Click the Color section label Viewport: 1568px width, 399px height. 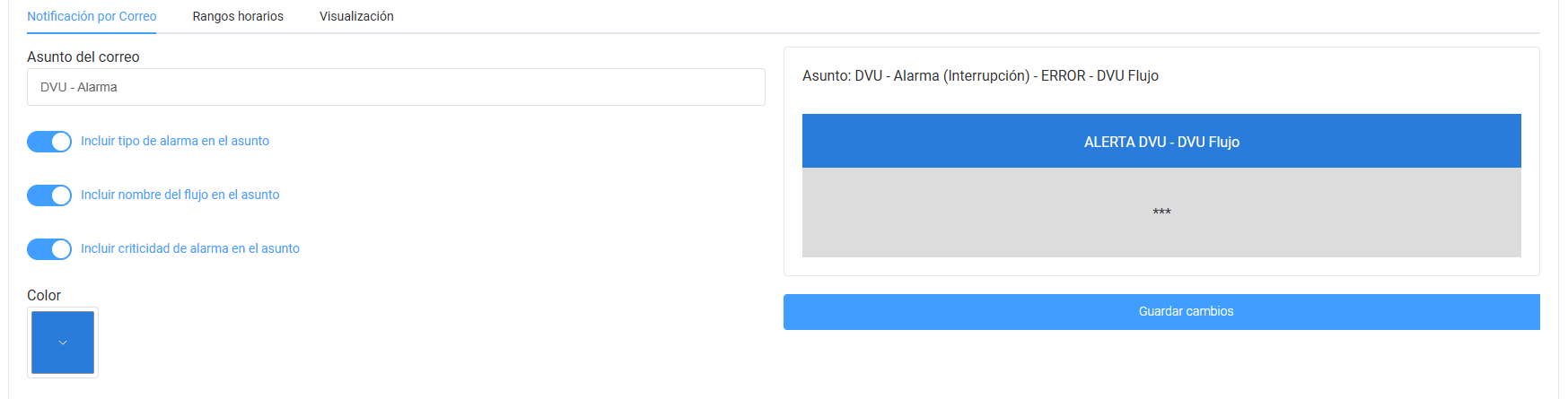coord(44,295)
